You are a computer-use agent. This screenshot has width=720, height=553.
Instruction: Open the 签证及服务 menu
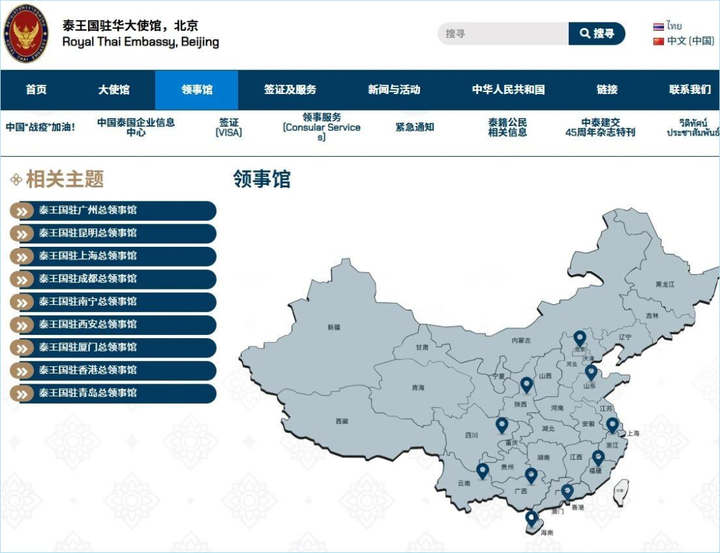290,90
